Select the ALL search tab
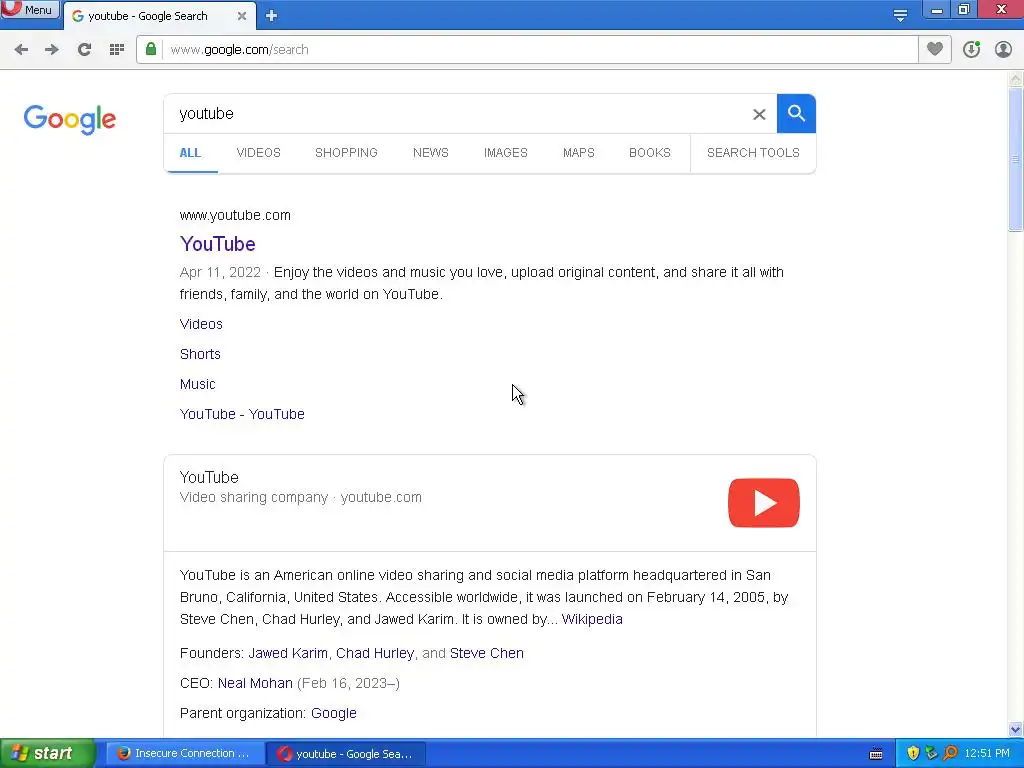Screen dimensions: 1024x768 [190, 153]
